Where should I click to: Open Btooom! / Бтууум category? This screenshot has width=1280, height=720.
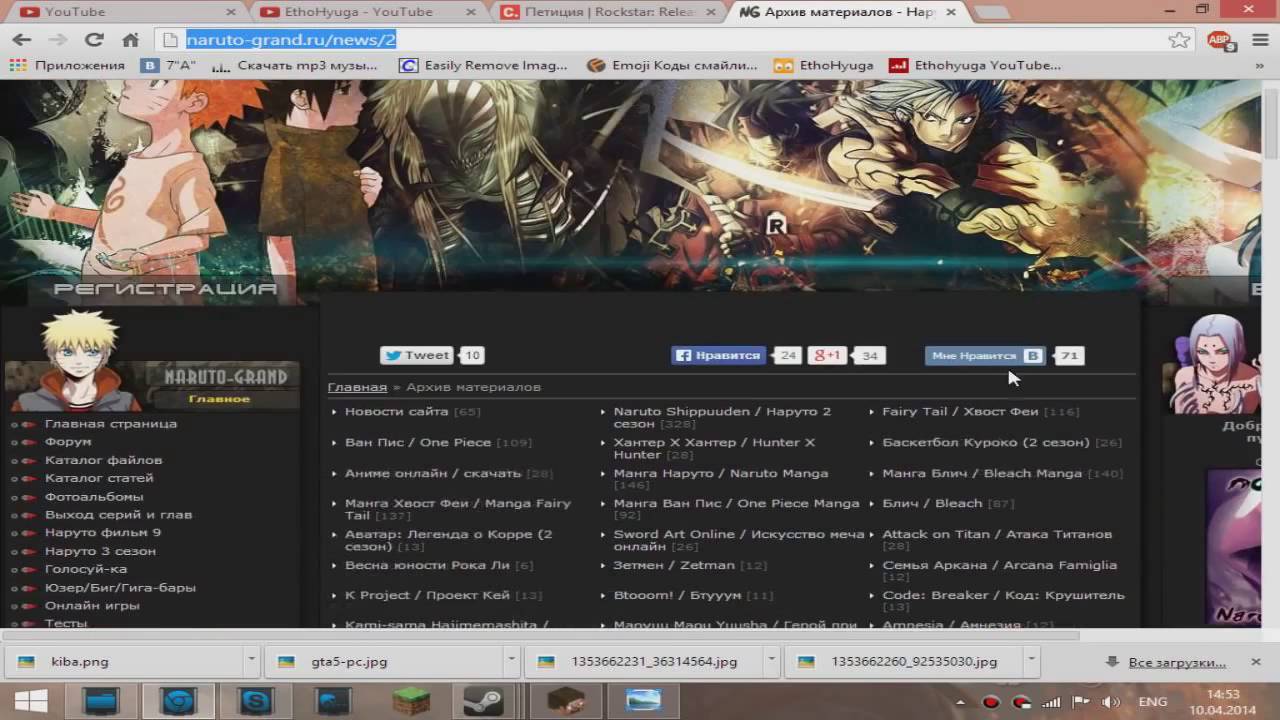pyautogui.click(x=677, y=595)
